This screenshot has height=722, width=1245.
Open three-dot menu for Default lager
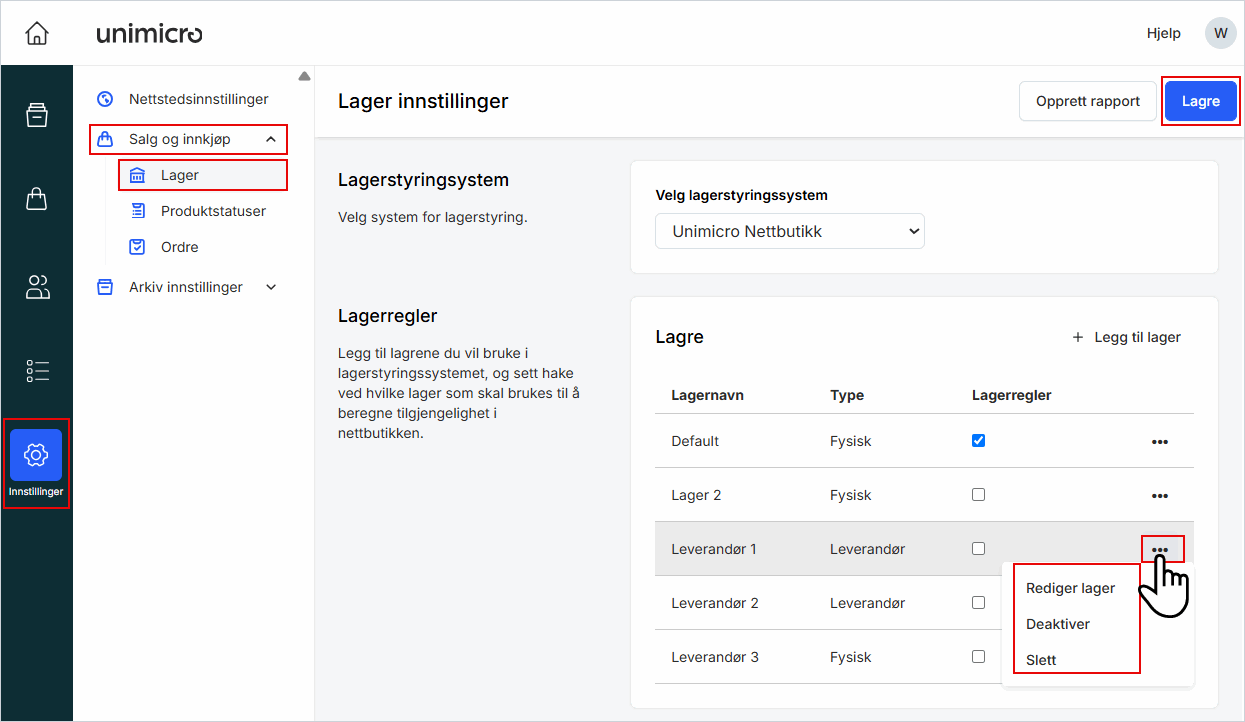click(1159, 441)
